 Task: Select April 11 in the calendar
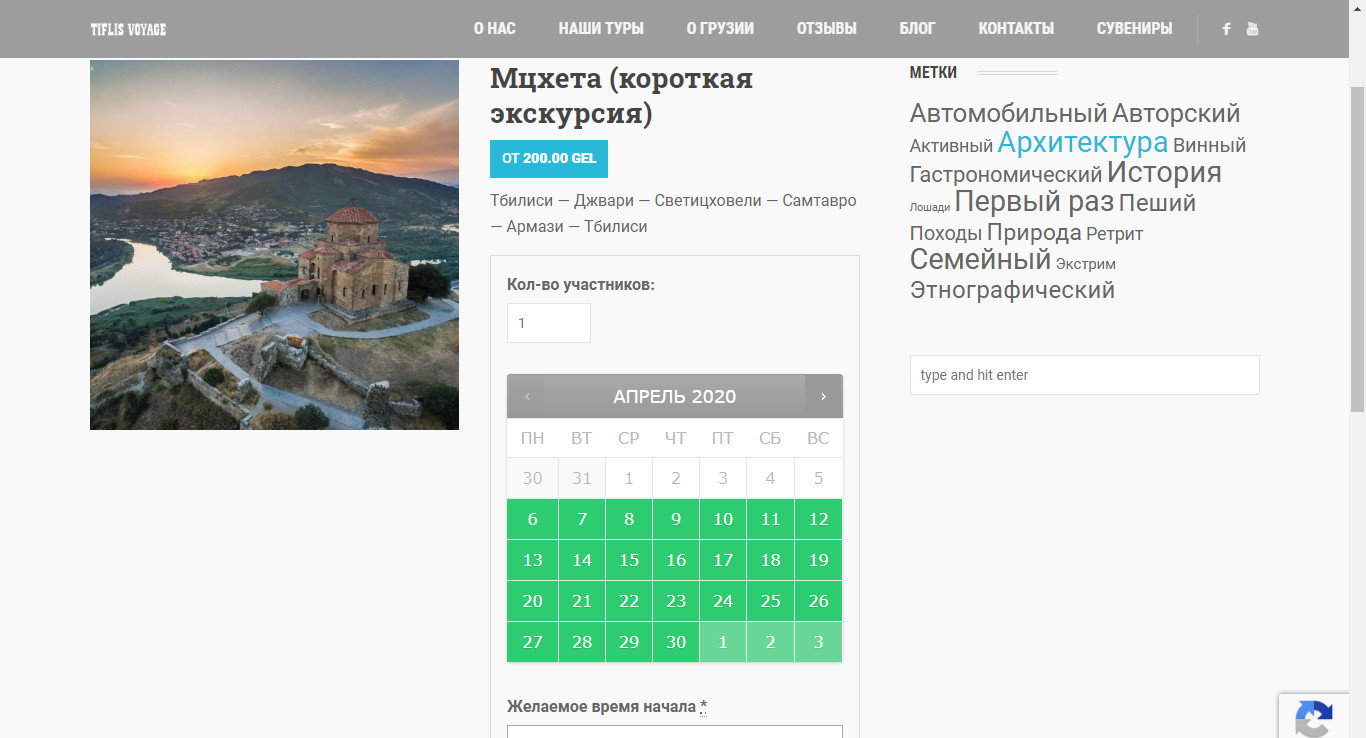[x=770, y=519]
